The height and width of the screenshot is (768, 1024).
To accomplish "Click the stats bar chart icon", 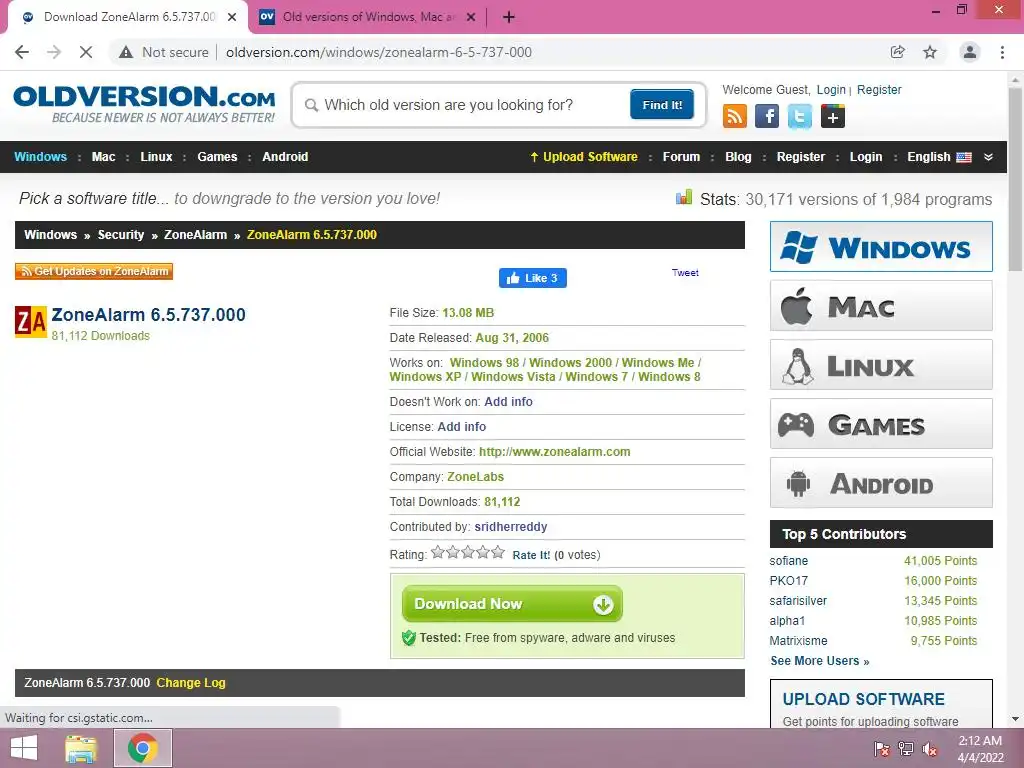I will (x=684, y=197).
